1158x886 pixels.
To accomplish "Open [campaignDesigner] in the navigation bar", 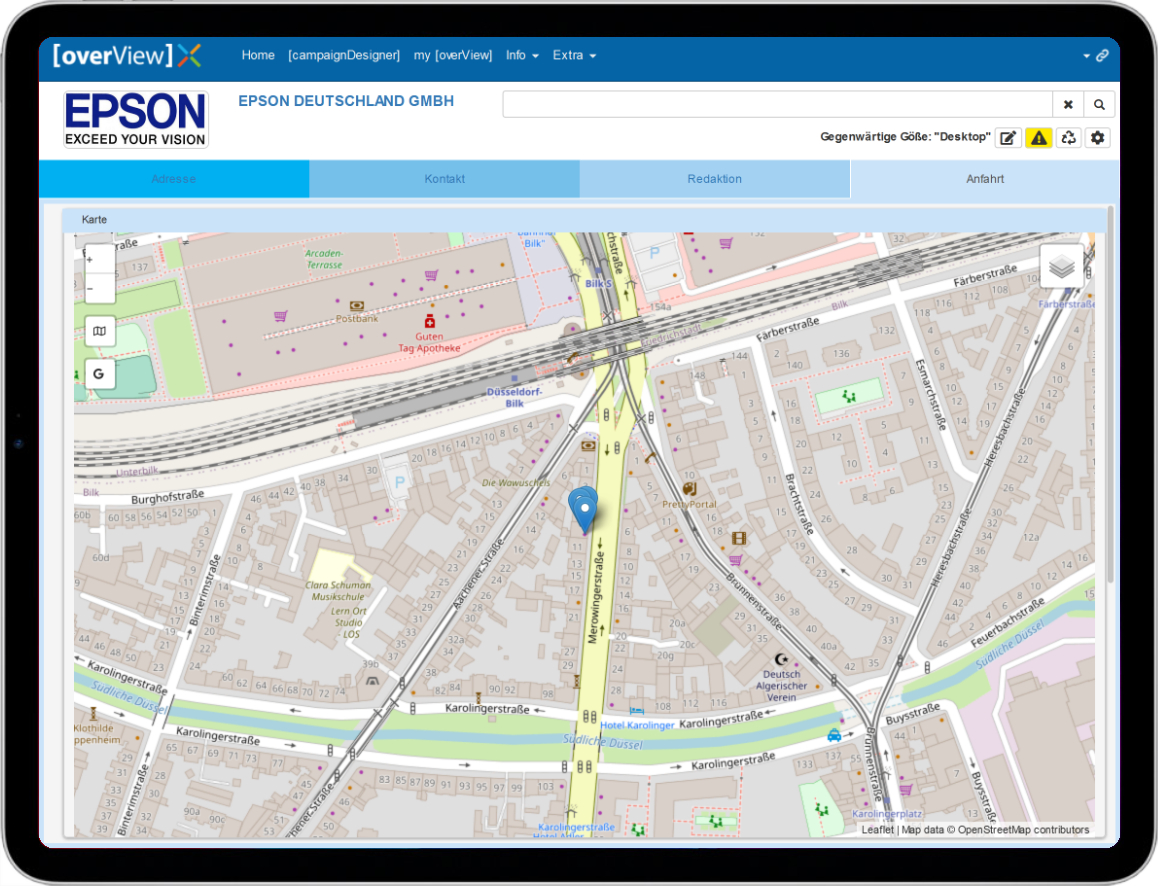I will (x=344, y=55).
